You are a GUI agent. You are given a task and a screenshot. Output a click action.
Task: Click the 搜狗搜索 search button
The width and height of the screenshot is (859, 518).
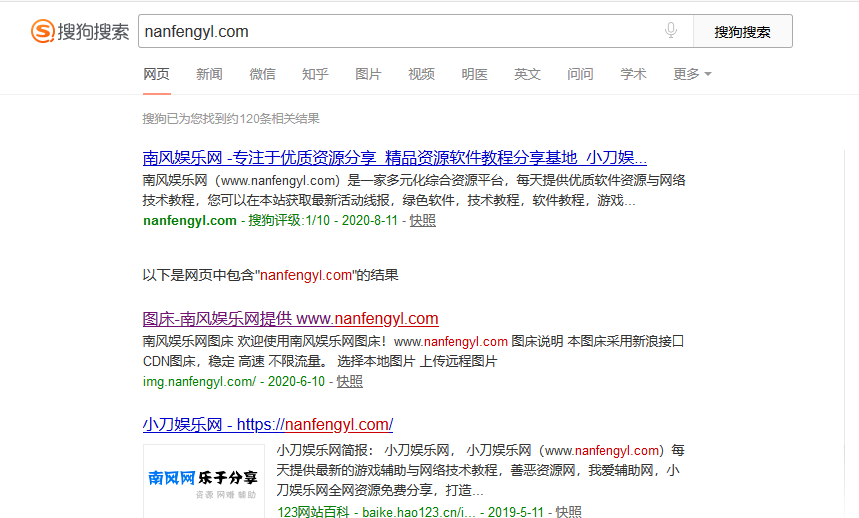pos(742,31)
